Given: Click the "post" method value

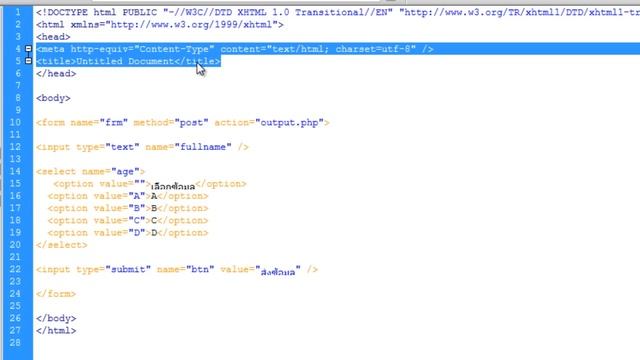Looking at the screenshot, I should click(x=191, y=122).
